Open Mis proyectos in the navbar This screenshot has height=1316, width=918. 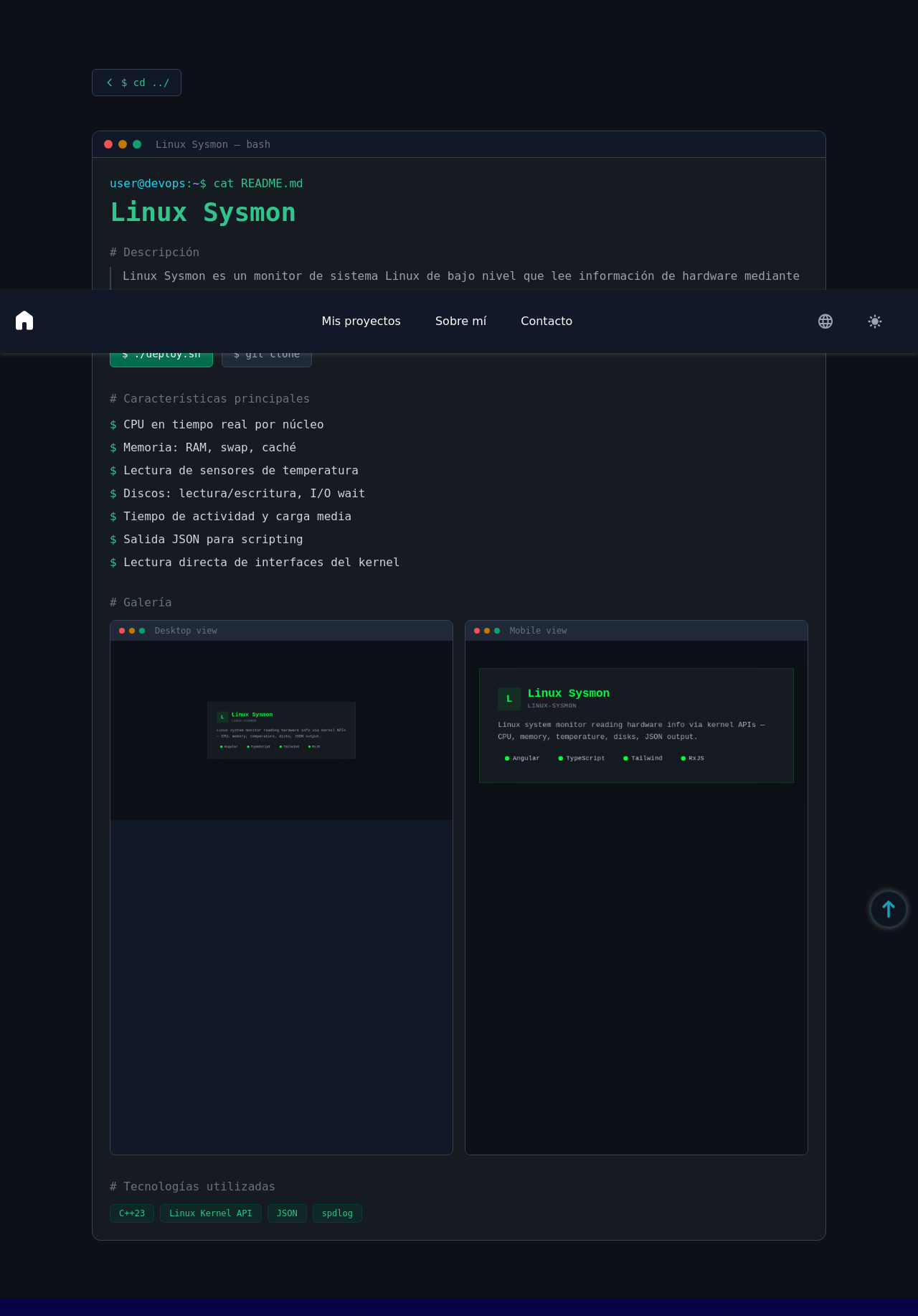(361, 321)
